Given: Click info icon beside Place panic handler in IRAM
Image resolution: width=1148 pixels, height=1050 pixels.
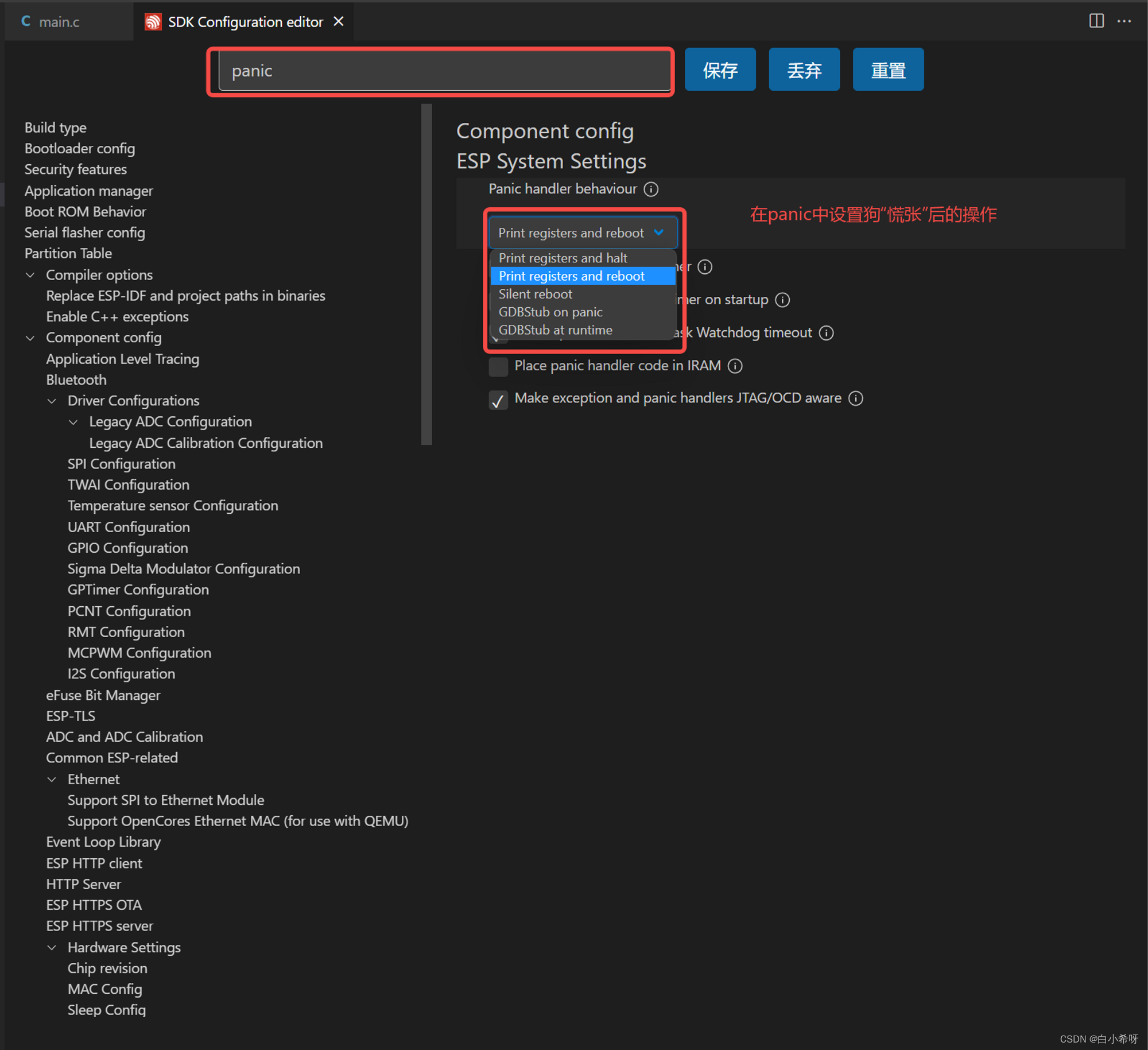Looking at the screenshot, I should point(735,366).
